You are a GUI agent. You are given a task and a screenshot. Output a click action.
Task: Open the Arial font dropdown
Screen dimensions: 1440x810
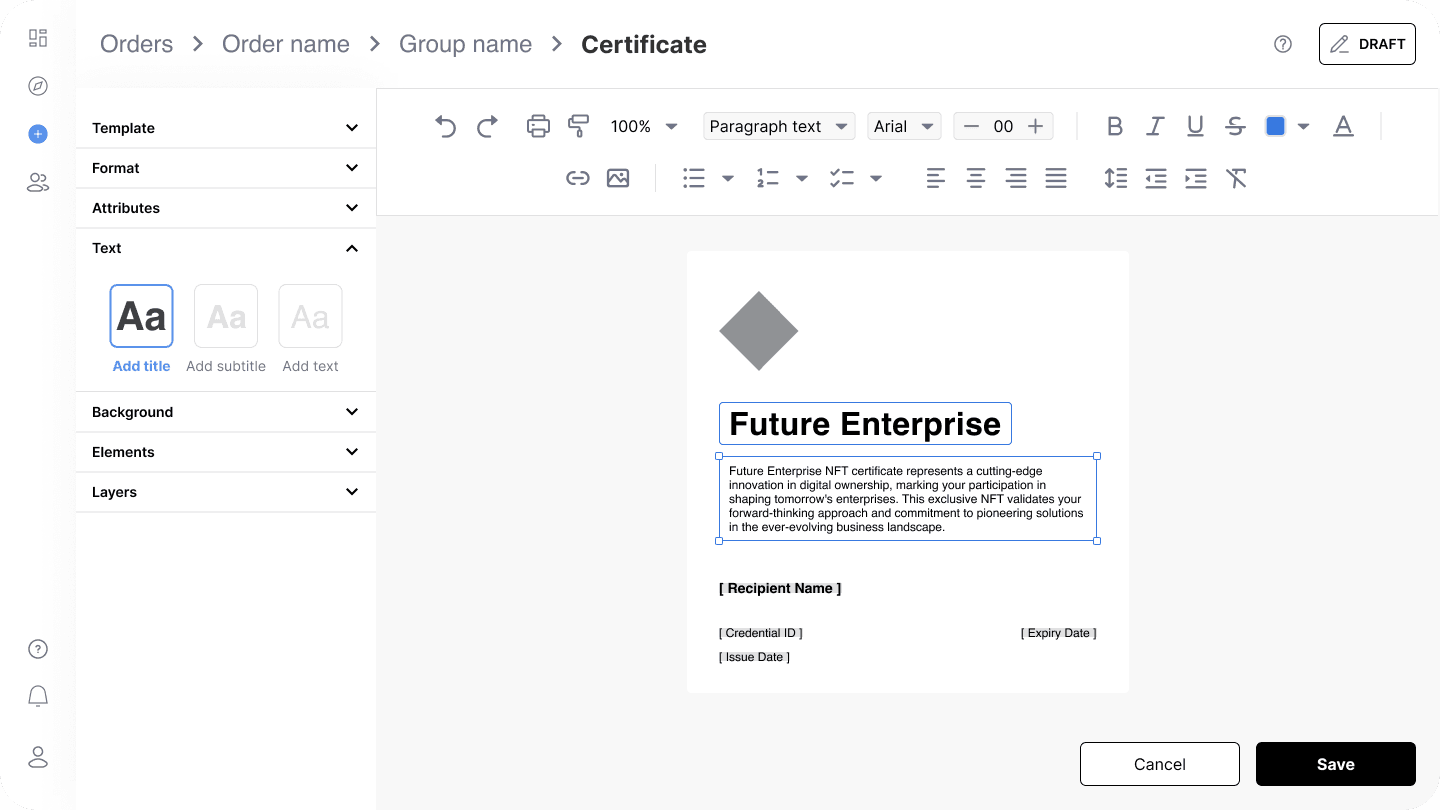[x=904, y=126]
